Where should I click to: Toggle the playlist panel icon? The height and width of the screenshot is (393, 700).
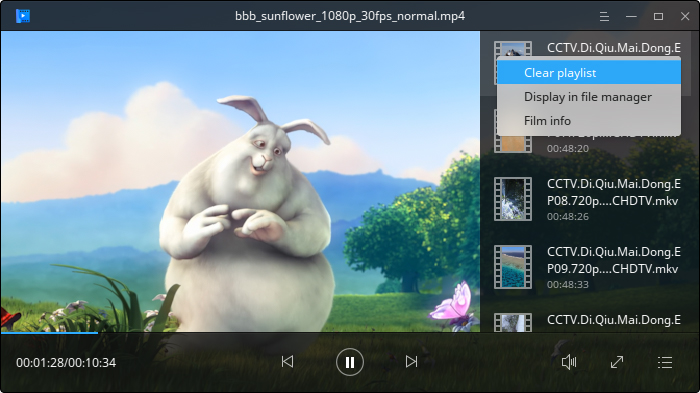665,362
